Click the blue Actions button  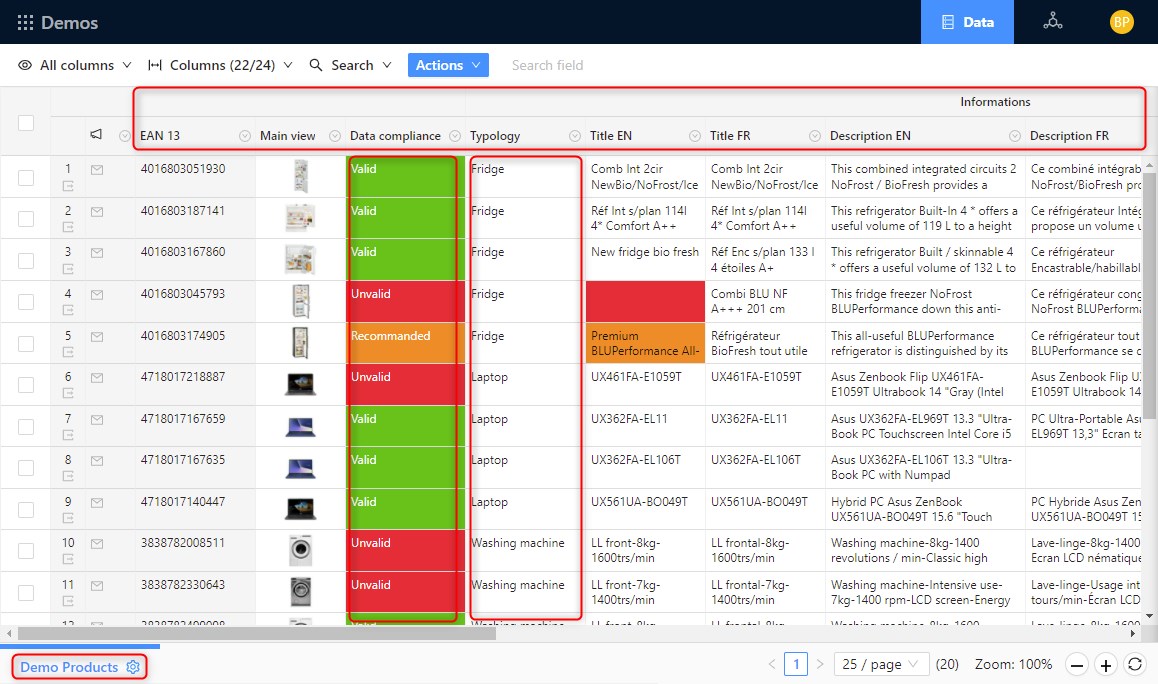[x=448, y=65]
